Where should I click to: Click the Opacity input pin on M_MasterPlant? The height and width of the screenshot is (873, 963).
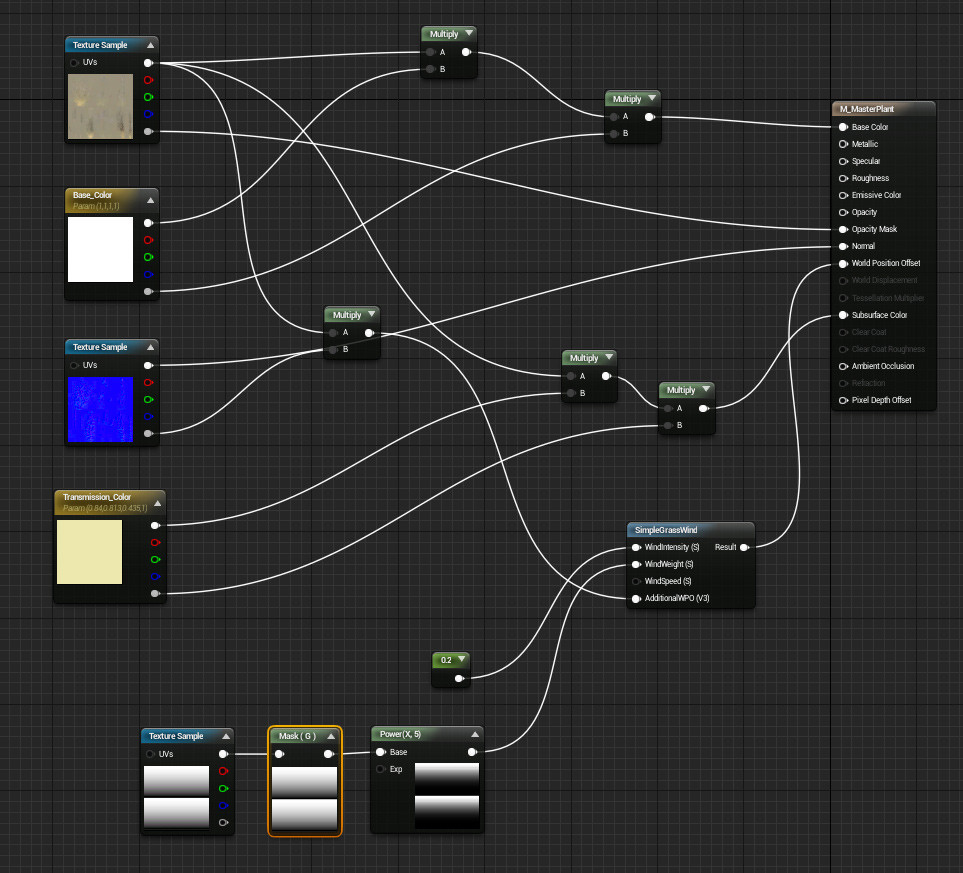(x=843, y=213)
